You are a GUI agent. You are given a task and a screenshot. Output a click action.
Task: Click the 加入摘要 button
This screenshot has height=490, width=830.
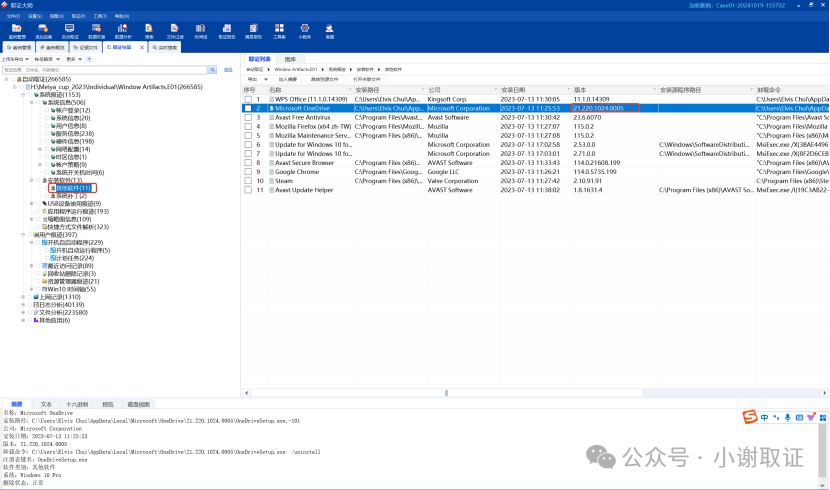pos(287,79)
